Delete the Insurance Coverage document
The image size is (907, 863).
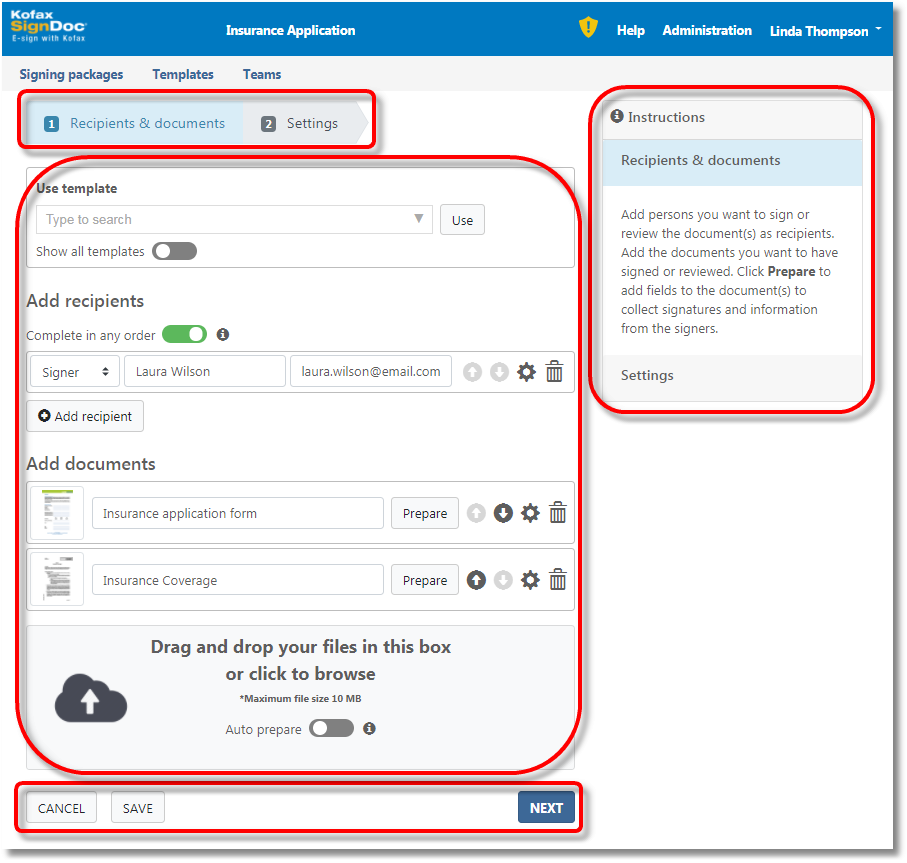tap(558, 580)
